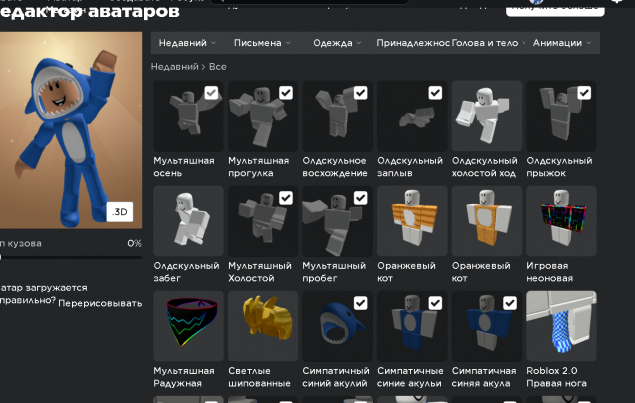Open the Игровая неоновая item name
The image size is (635, 403).
tap(550, 272)
